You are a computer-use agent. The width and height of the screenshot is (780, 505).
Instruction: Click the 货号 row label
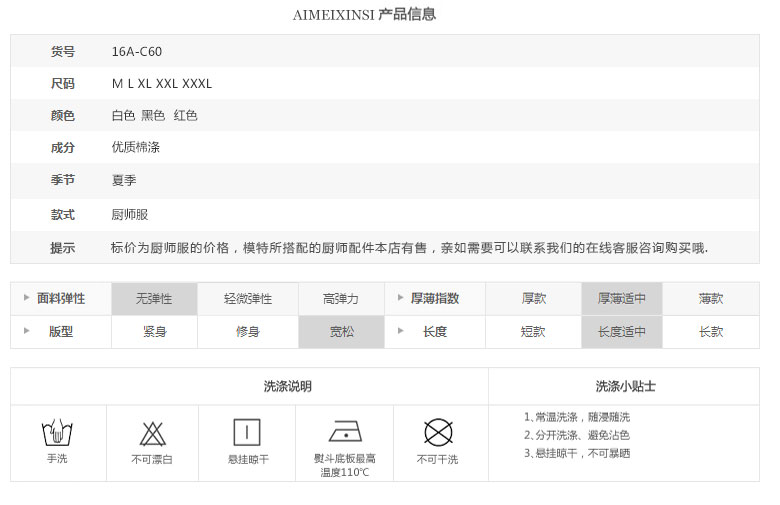pyautogui.click(x=63, y=52)
